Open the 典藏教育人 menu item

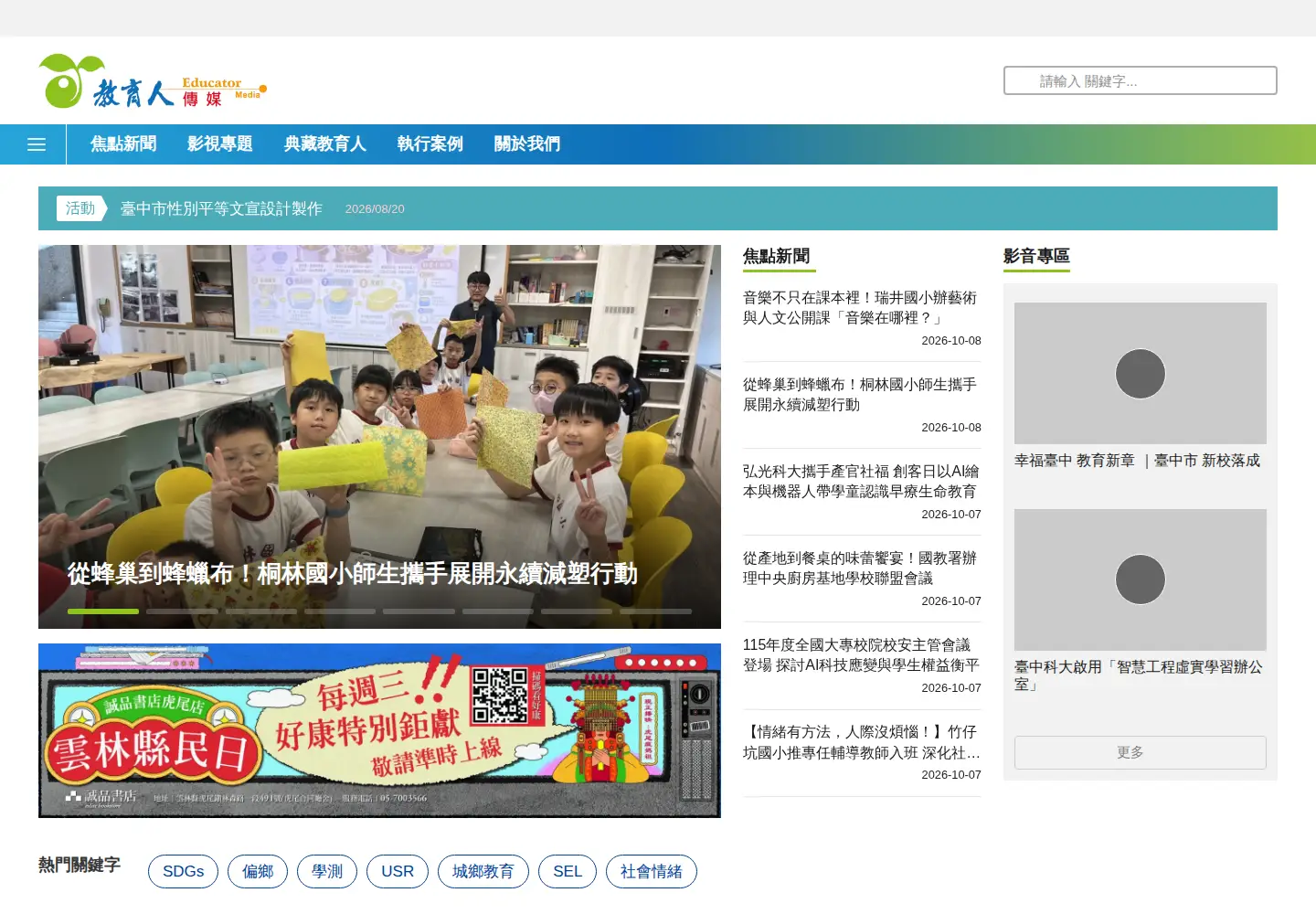coord(325,144)
